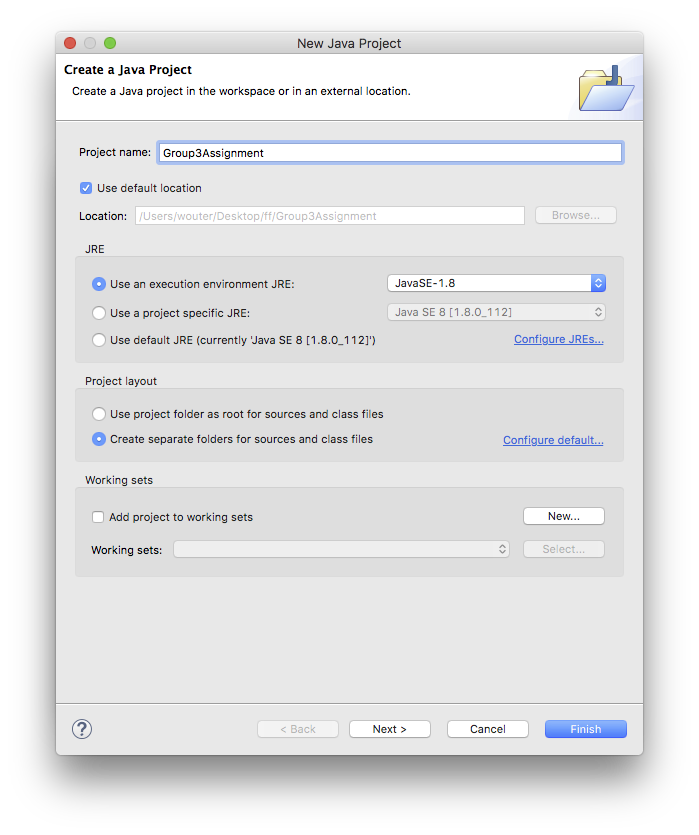Click the Location path field
Viewport: 699px width, 835px height.
tap(330, 216)
